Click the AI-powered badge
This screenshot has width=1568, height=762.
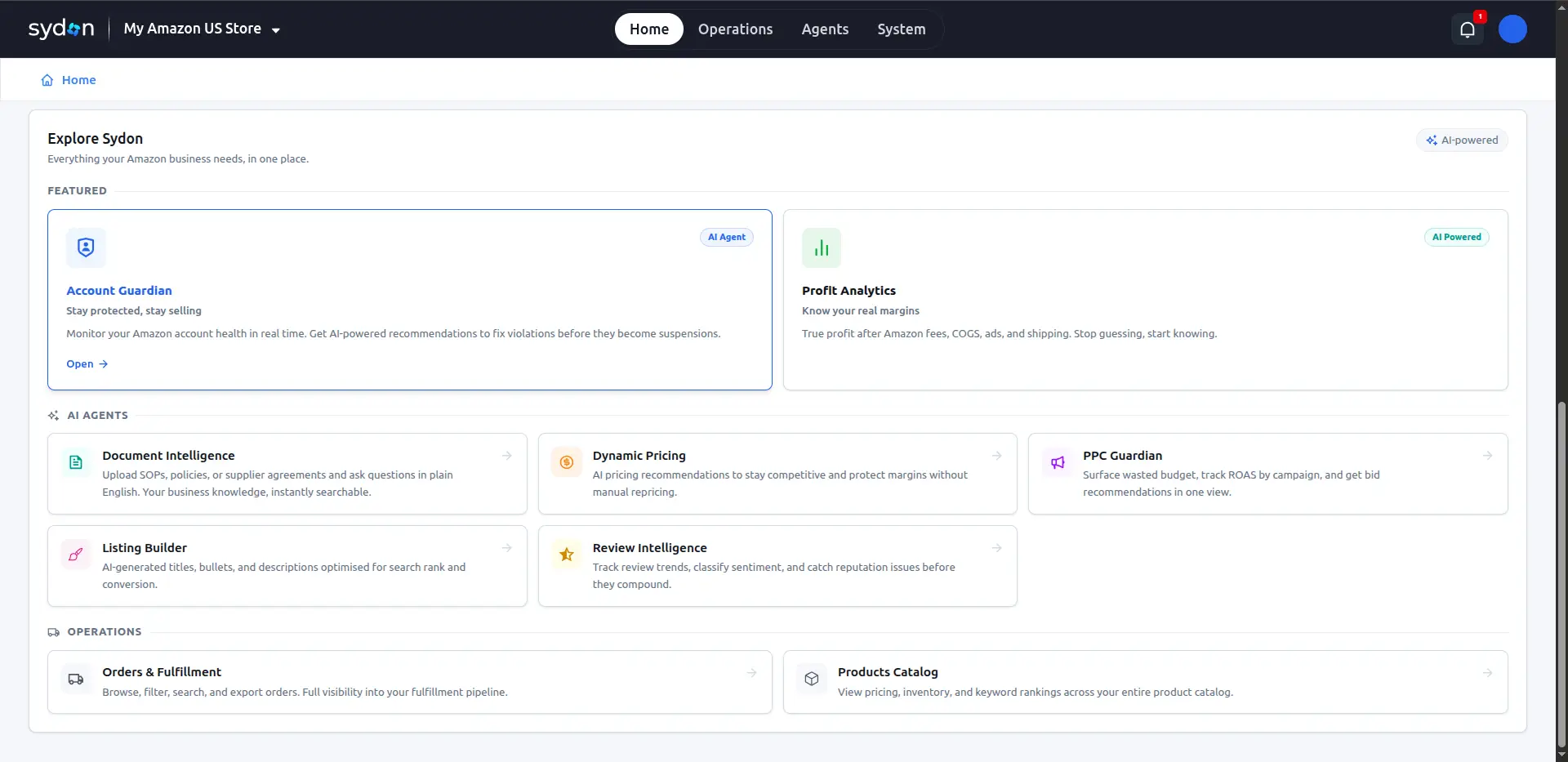(1462, 140)
